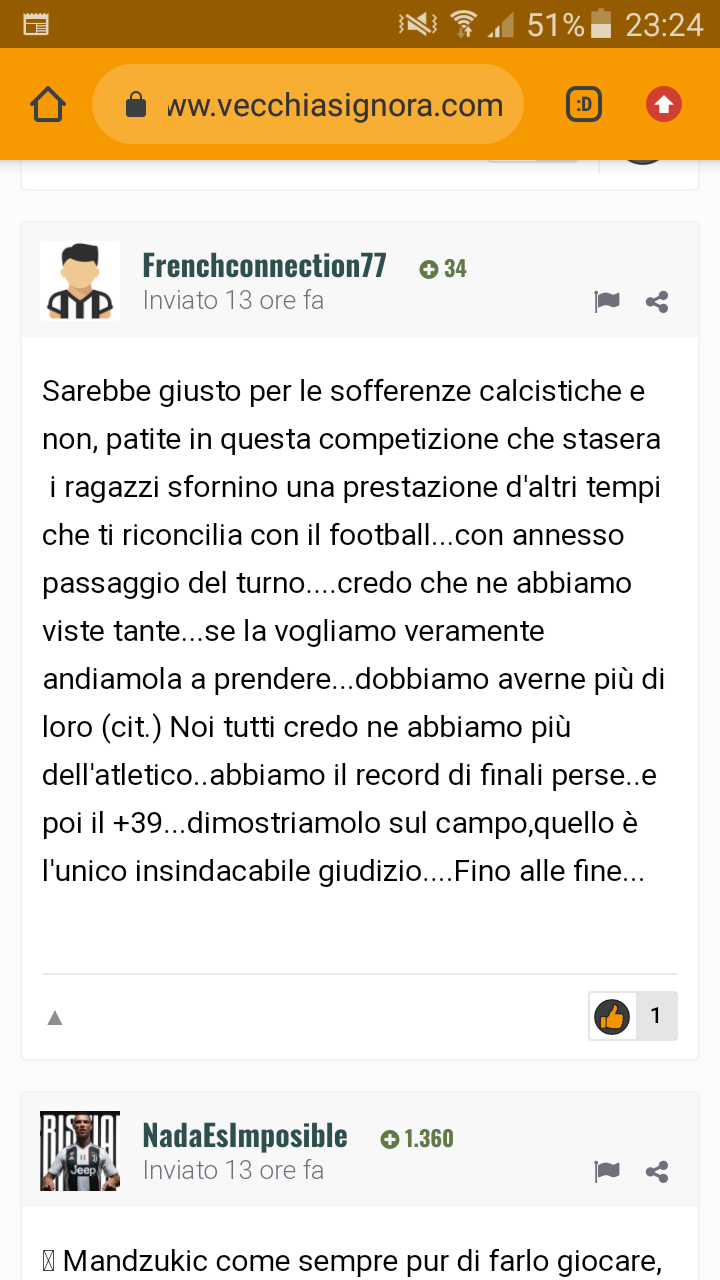Open NadaEsImposible's profile link

pyautogui.click(x=245, y=1136)
